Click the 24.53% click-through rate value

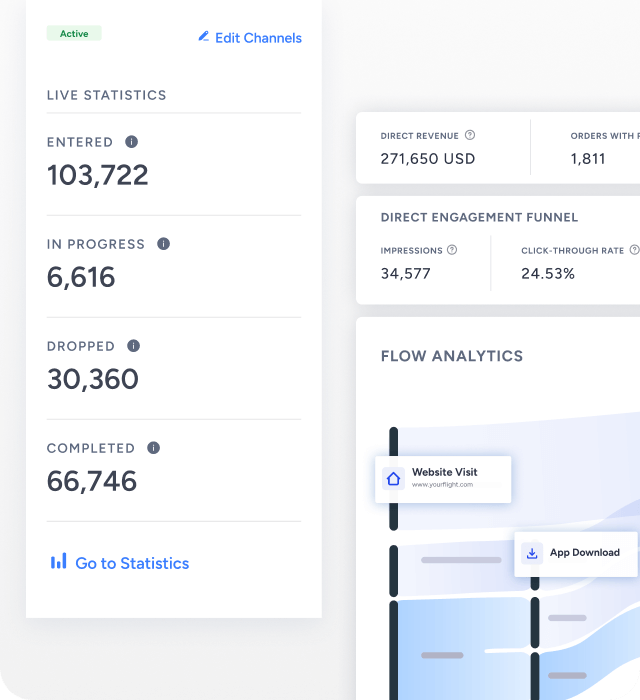click(x=548, y=273)
